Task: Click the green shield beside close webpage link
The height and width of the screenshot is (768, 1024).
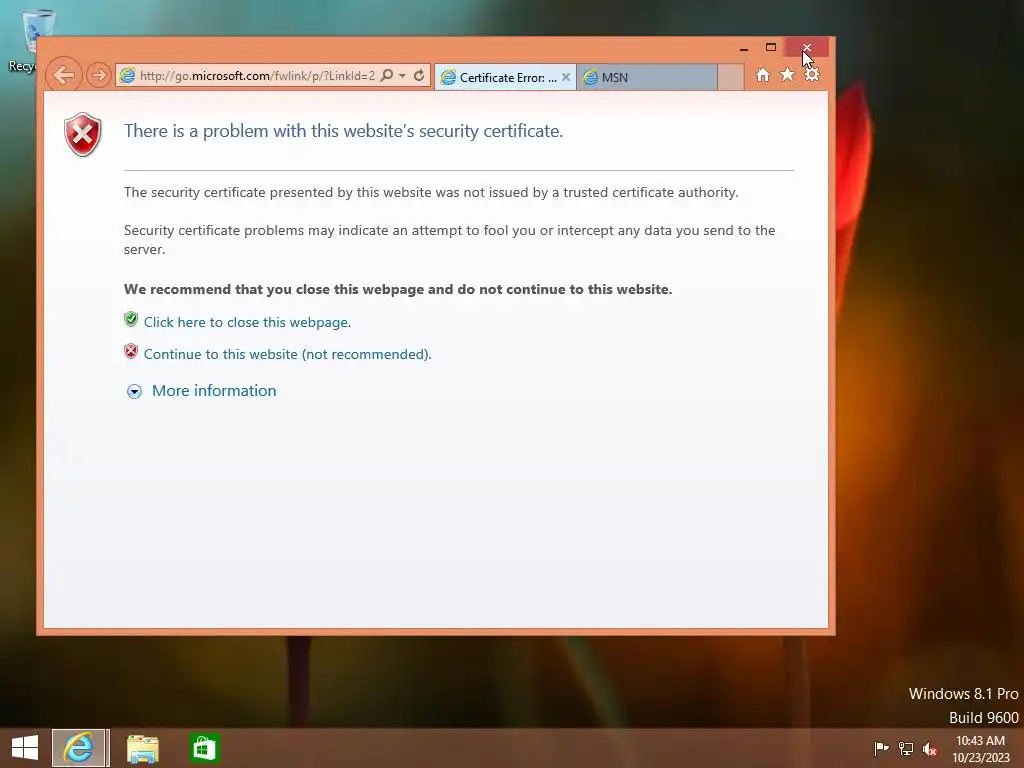Action: pos(131,319)
